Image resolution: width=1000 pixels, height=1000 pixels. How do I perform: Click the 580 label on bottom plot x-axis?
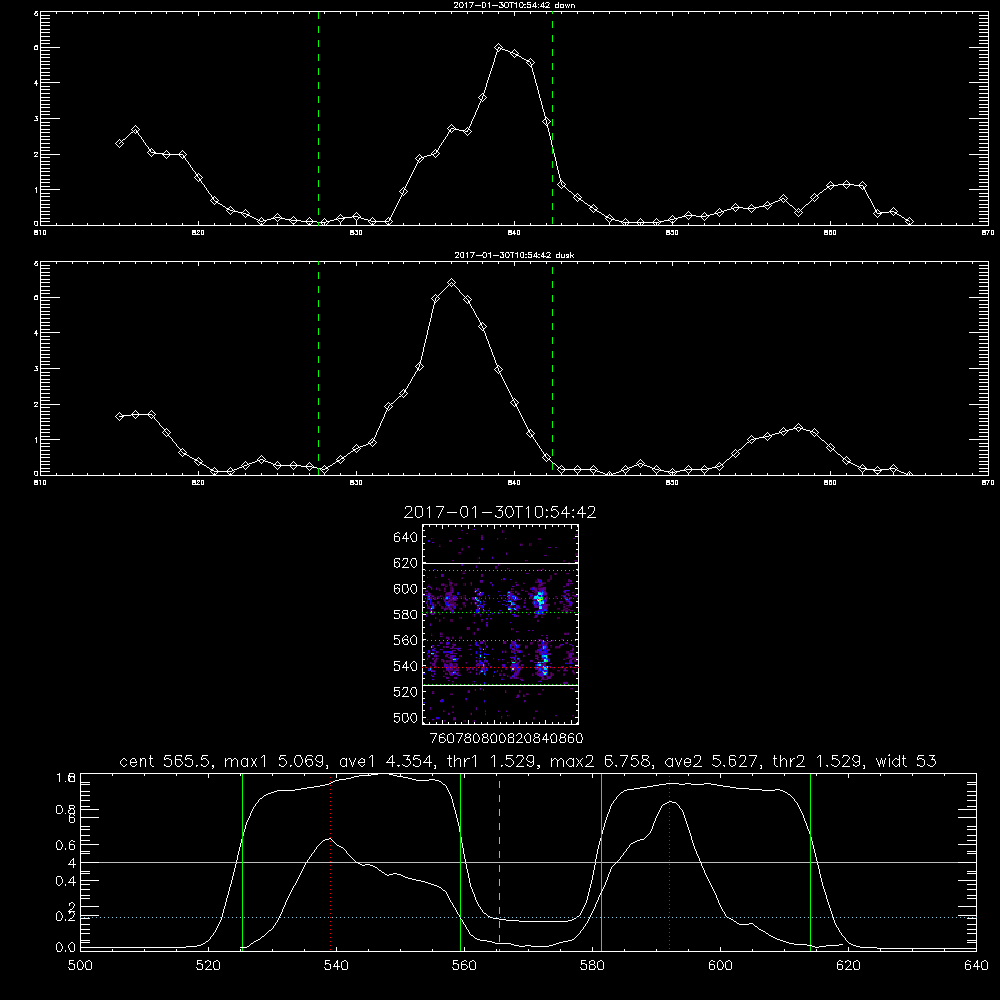(x=592, y=966)
